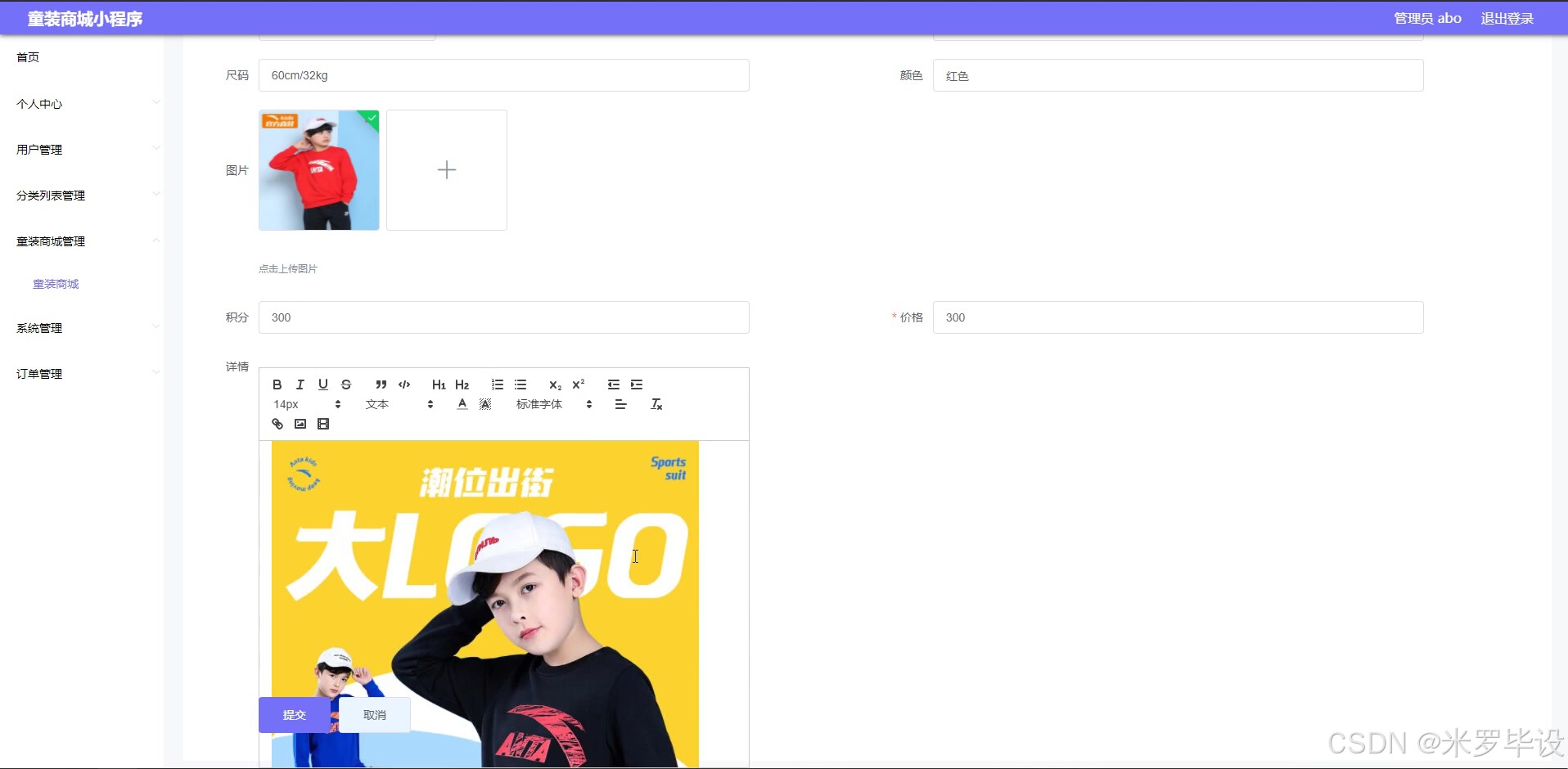The image size is (1568, 769).
Task: Expand the 系统管理 sidebar menu
Action: pos(82,328)
